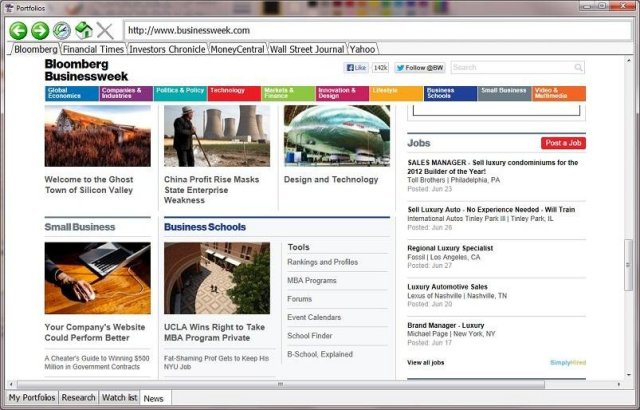Click the Forums link
Image resolution: width=640 pixels, height=410 pixels.
tap(300, 299)
